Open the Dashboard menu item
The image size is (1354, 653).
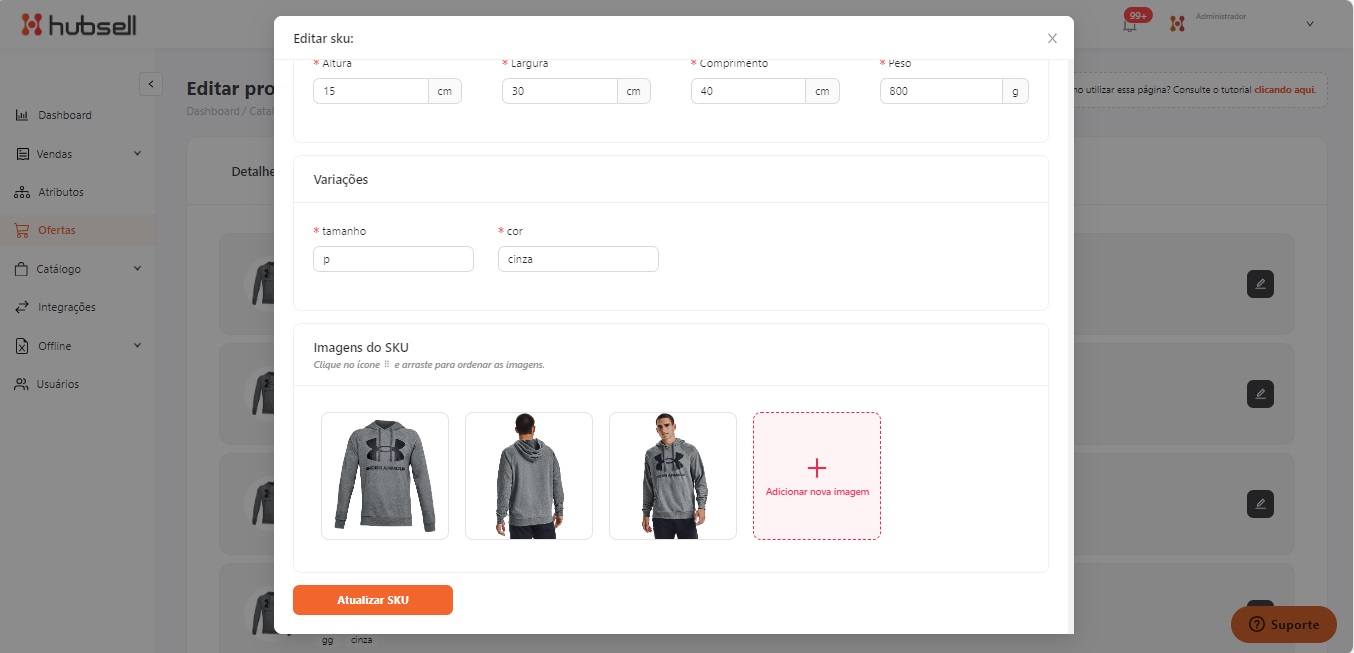[x=64, y=115]
